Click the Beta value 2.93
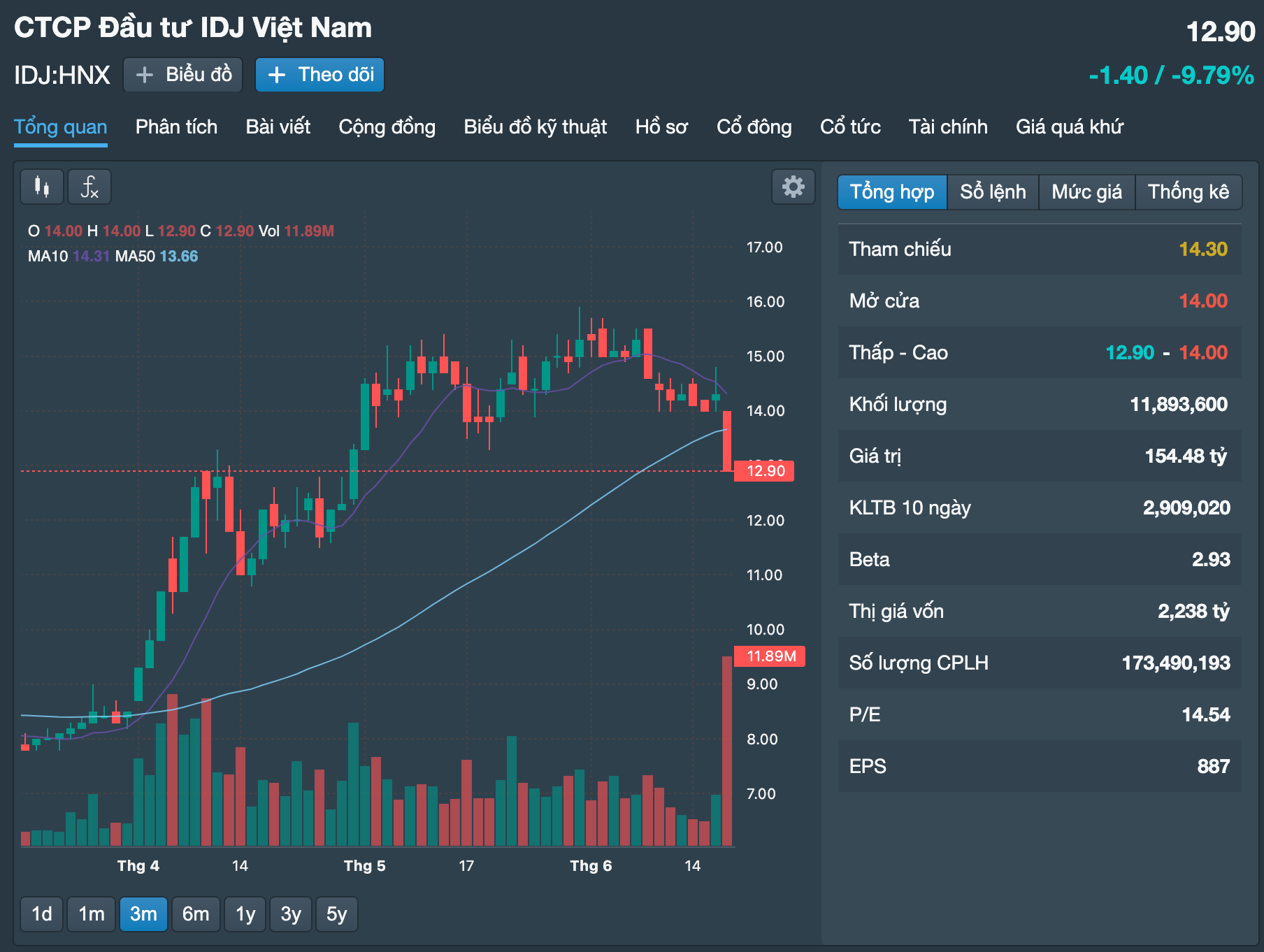 pos(1211,560)
